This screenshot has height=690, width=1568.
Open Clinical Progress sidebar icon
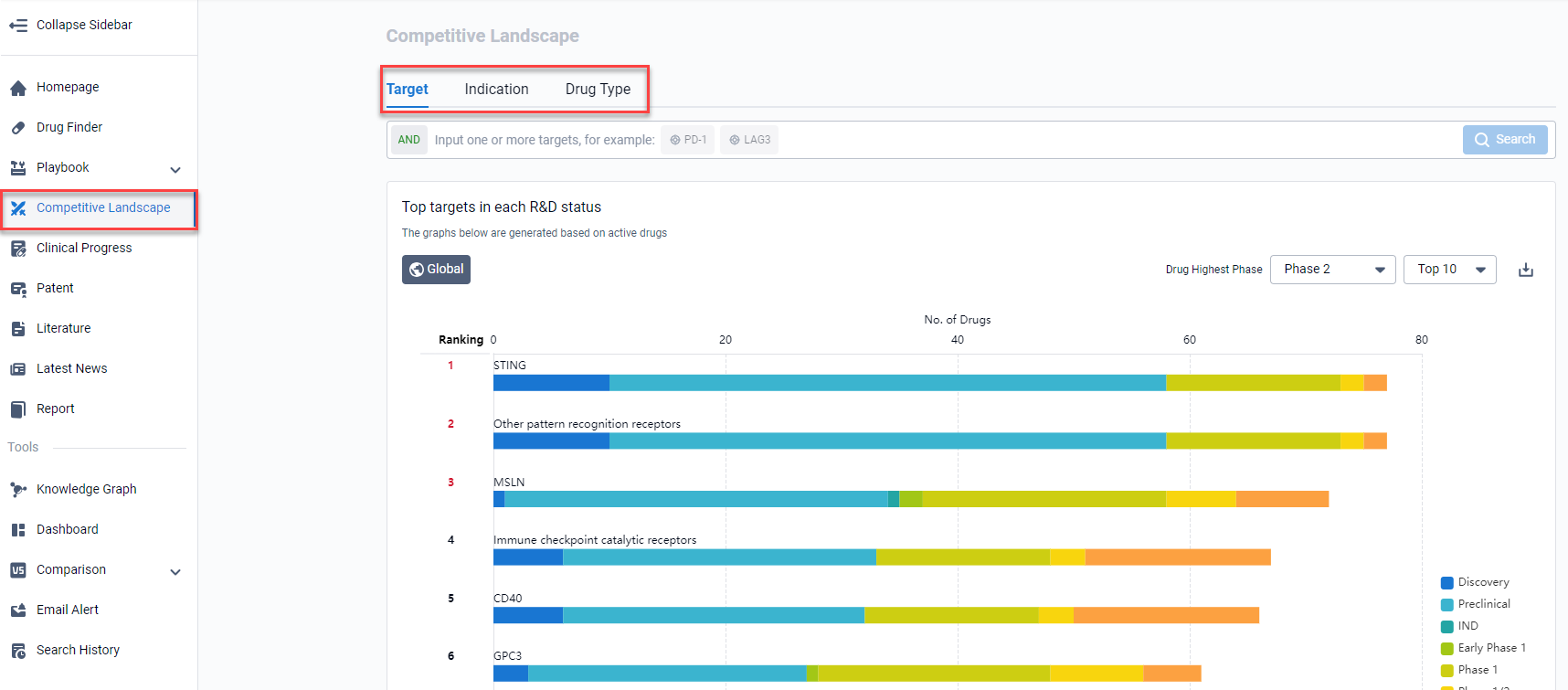(18, 249)
